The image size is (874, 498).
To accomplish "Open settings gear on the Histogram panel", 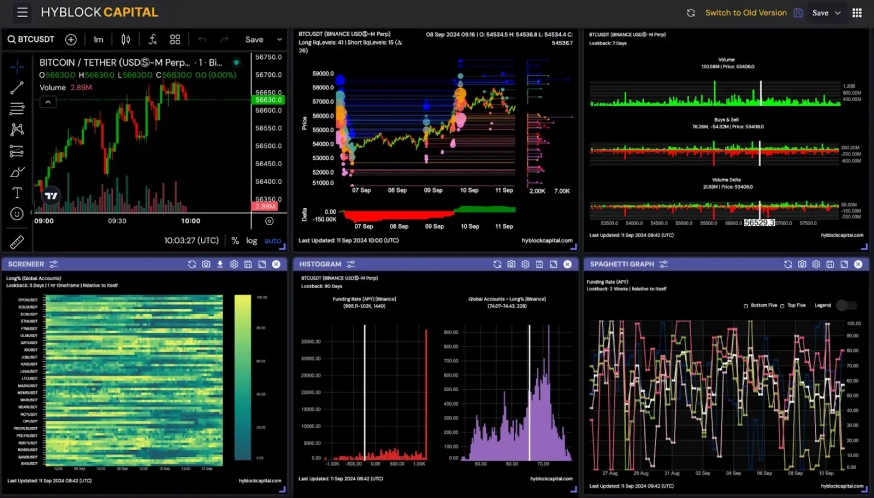I will pyautogui.click(x=525, y=264).
